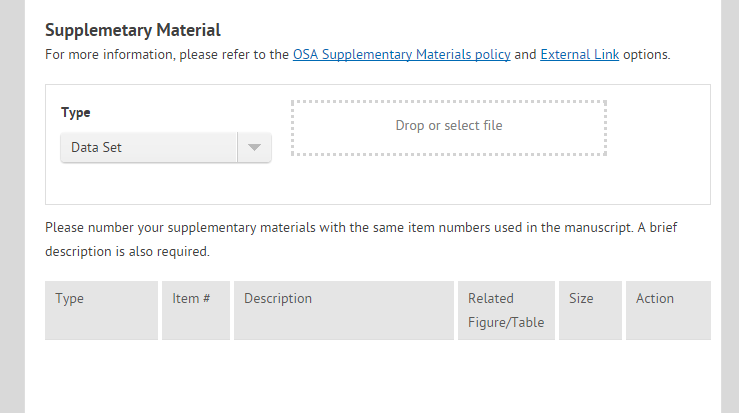Click the Related Figure/Table column header

(505, 310)
